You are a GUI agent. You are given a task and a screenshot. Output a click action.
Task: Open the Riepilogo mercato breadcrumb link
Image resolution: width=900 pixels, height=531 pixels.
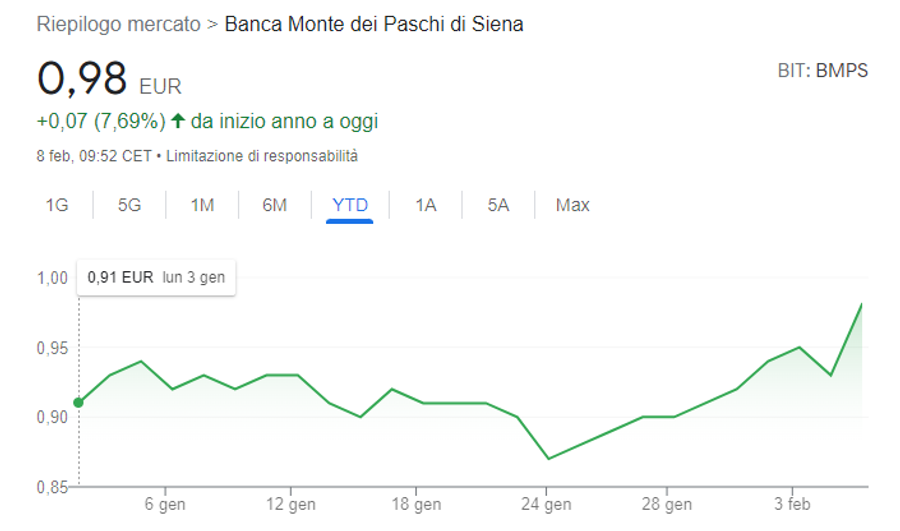(x=118, y=24)
